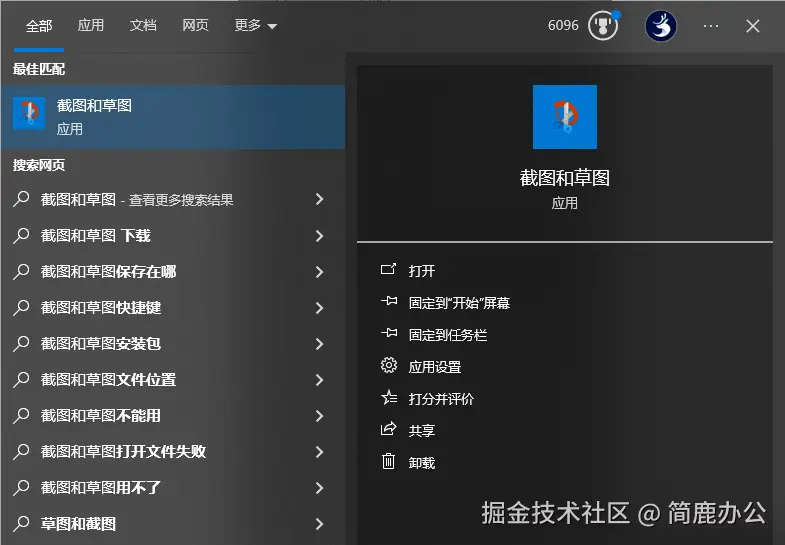Expand the arrow beside 截图和草图保存在哪
Screen dimensions: 785x545
319,272
